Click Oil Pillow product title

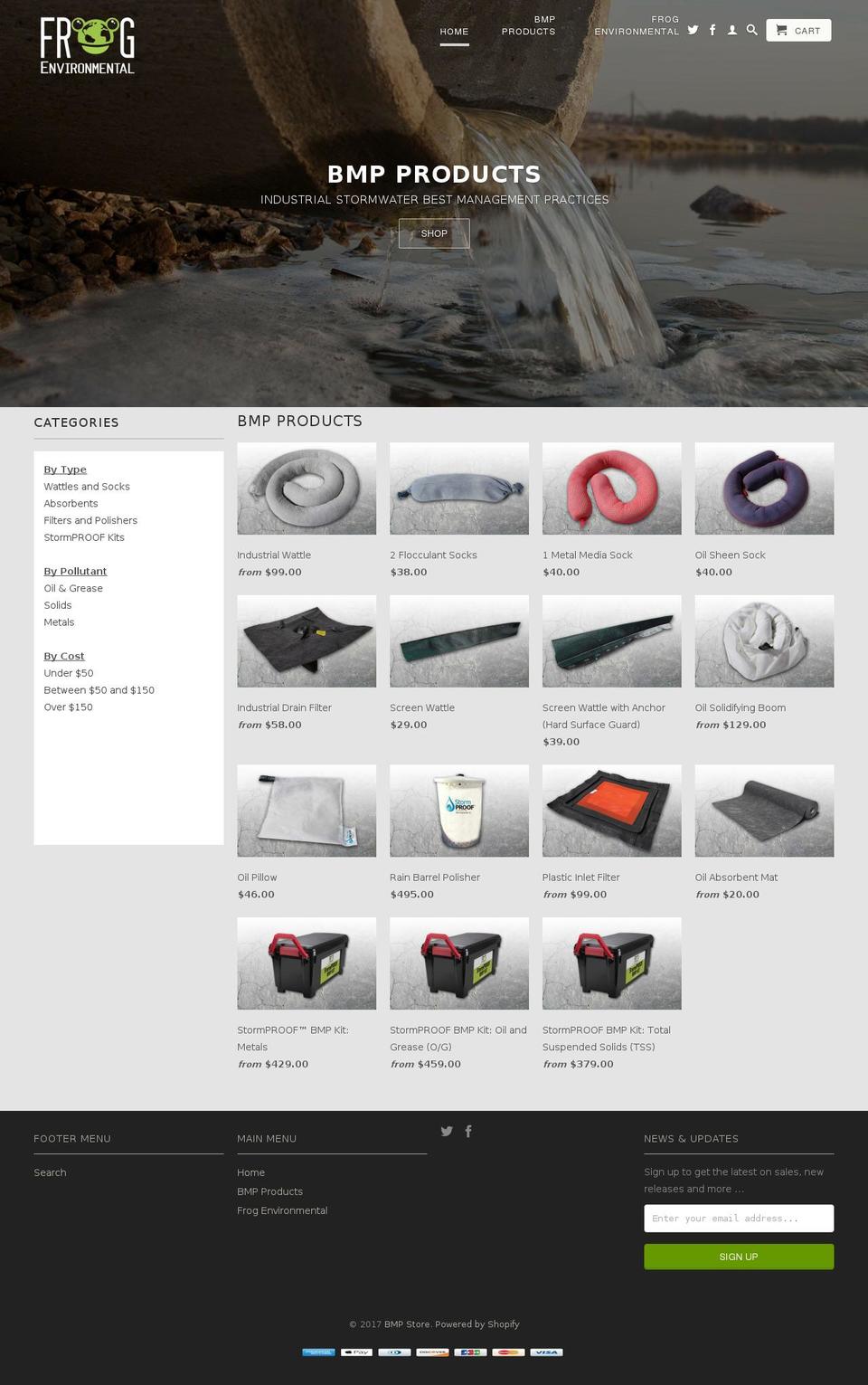pyautogui.click(x=257, y=877)
